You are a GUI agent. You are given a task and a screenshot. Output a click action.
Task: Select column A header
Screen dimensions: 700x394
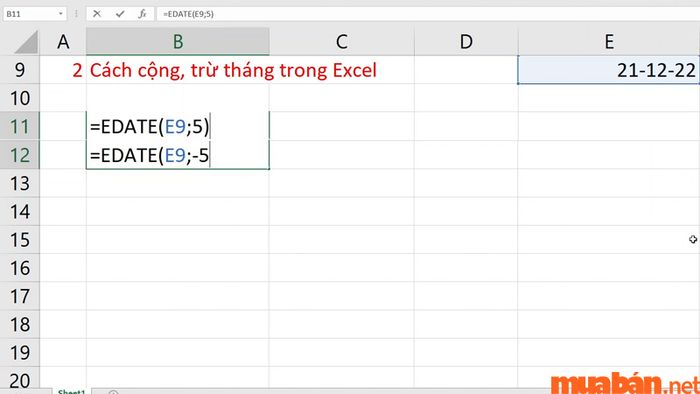pyautogui.click(x=63, y=41)
